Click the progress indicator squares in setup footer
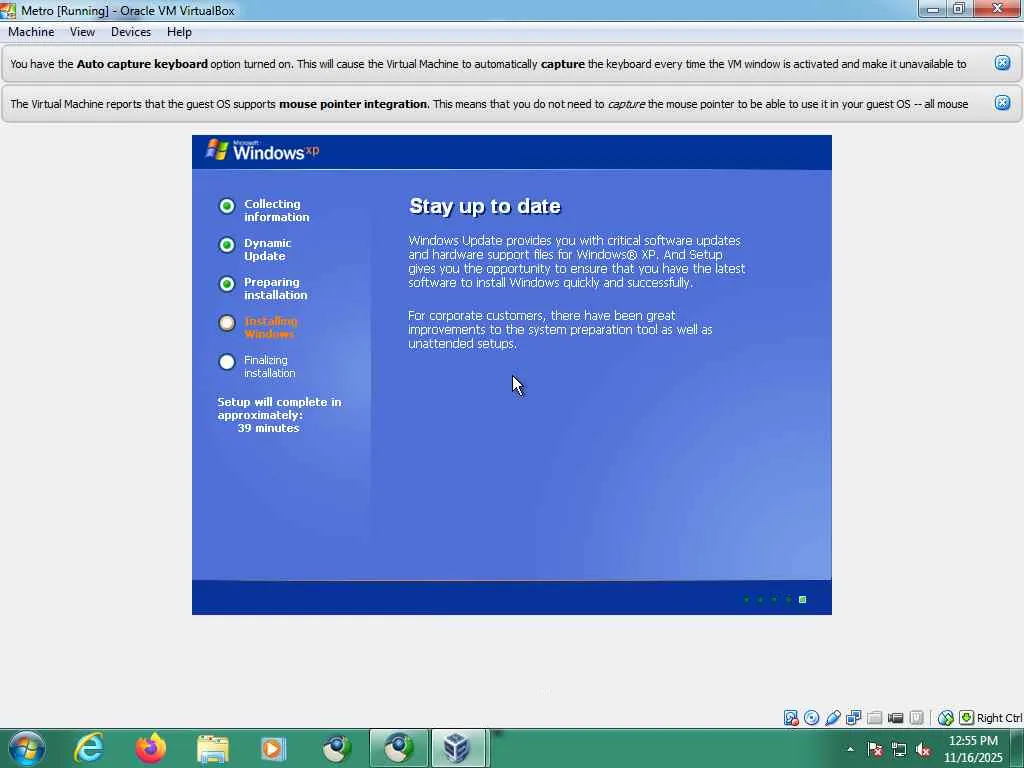 [775, 600]
